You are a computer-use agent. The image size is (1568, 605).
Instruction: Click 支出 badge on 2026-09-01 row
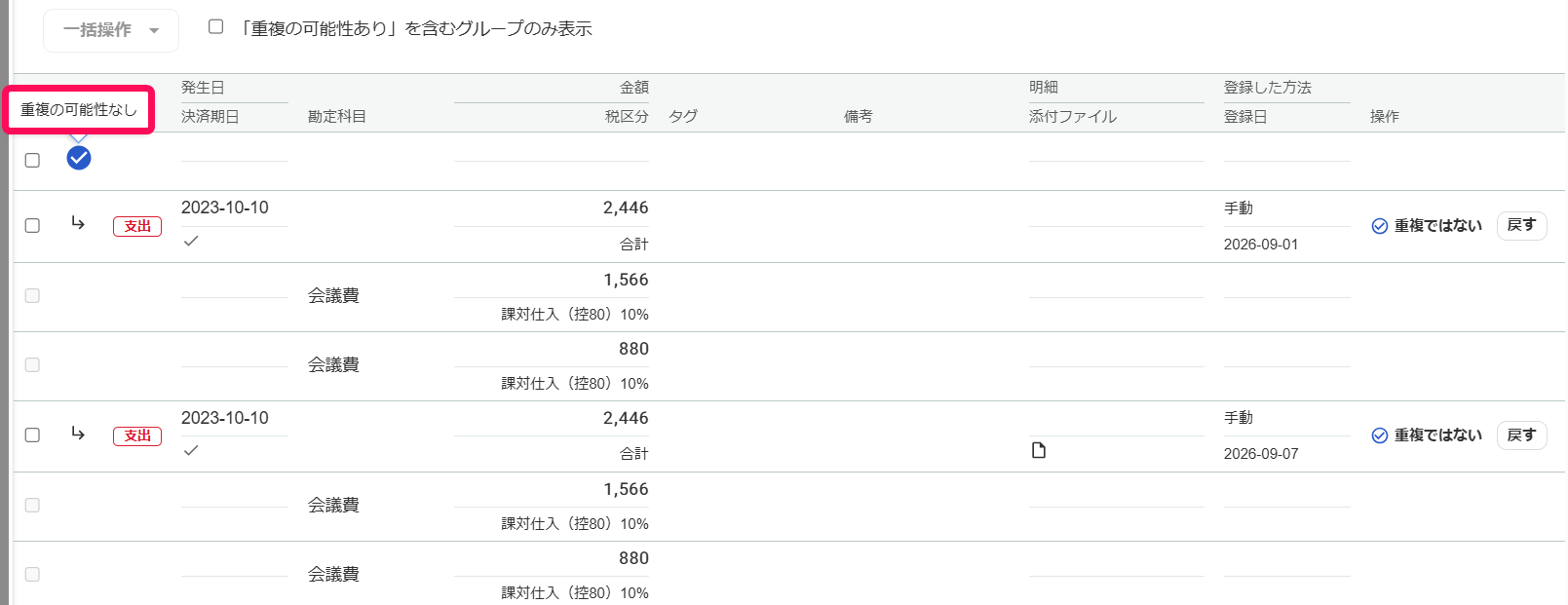(137, 226)
